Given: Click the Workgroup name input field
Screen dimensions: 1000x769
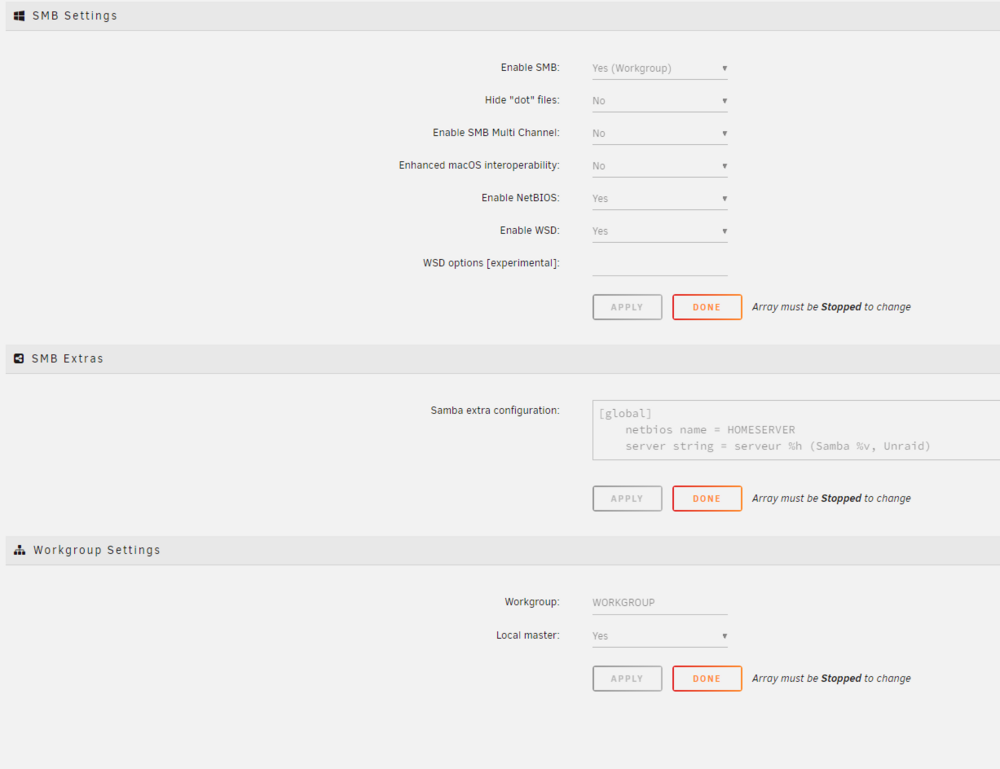Looking at the screenshot, I should click(x=659, y=603).
